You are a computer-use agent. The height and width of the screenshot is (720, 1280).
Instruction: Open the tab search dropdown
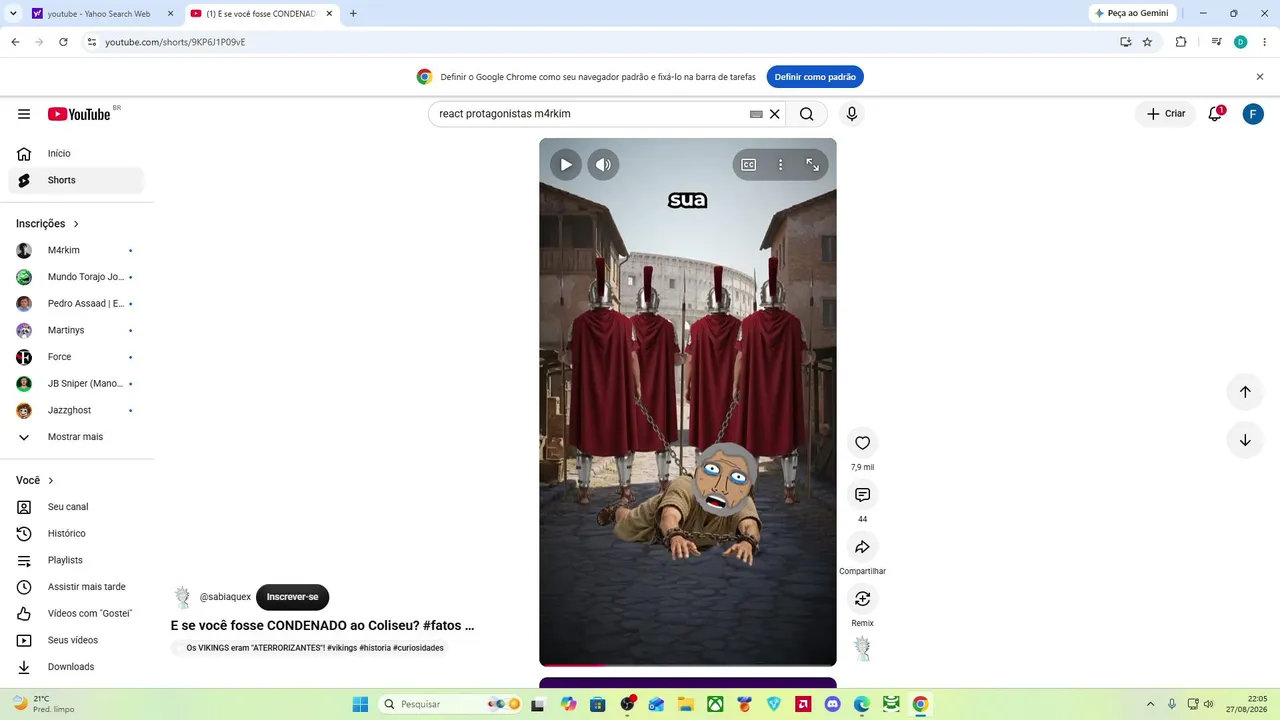coord(13,14)
